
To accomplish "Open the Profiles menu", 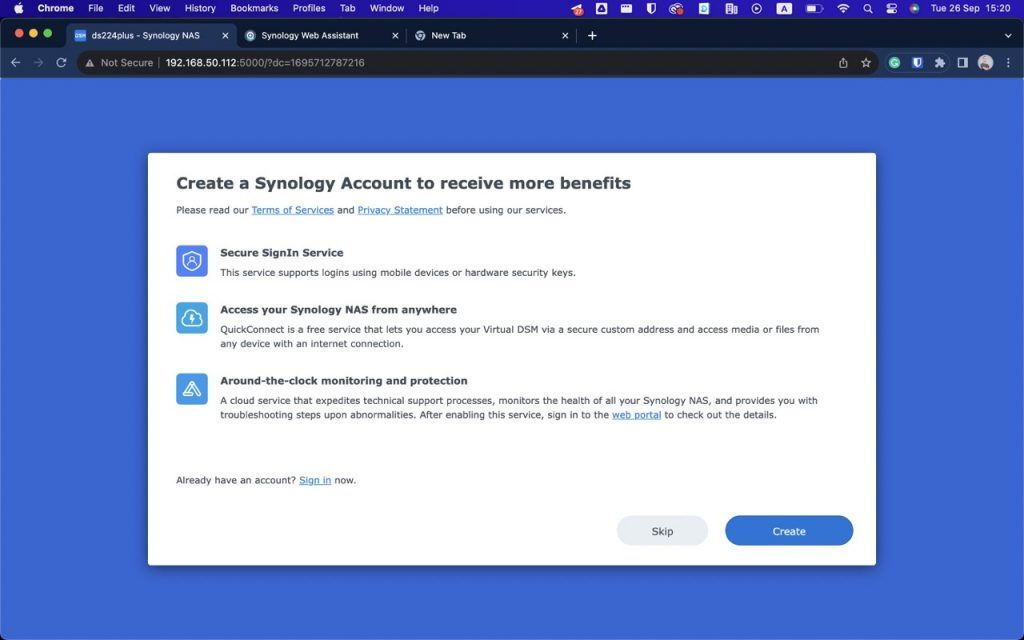I will (309, 8).
